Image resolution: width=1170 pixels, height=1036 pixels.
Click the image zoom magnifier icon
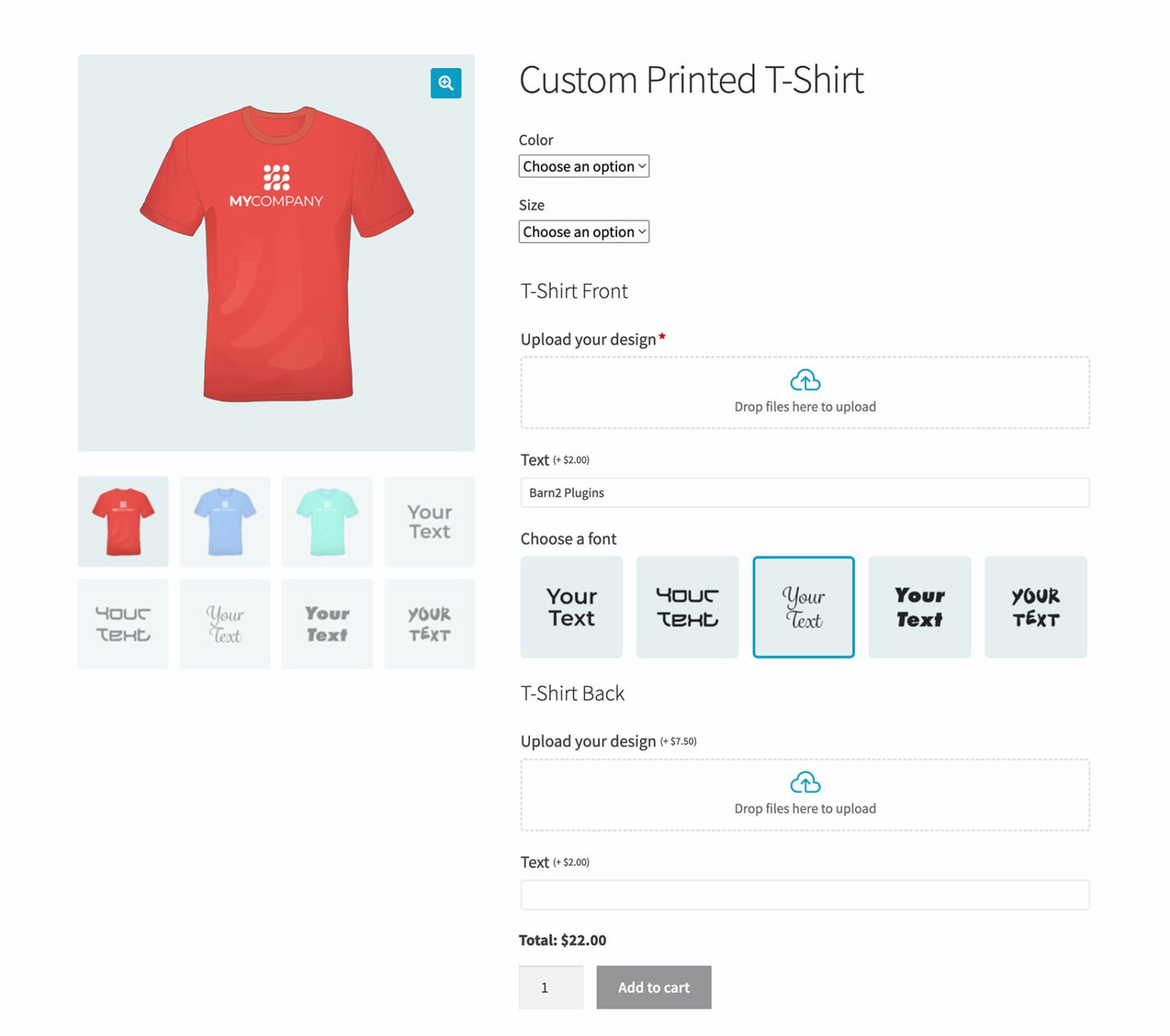pyautogui.click(x=446, y=84)
